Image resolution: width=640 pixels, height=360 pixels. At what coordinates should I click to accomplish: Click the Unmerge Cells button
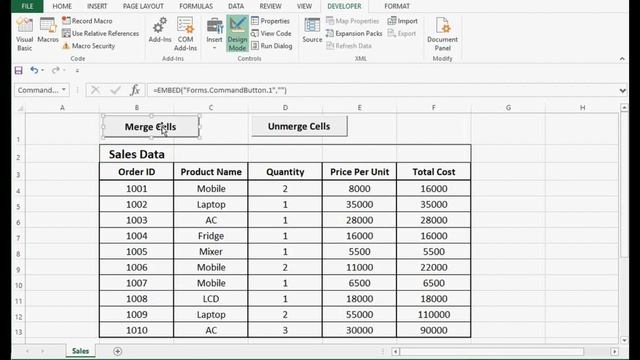[299, 126]
